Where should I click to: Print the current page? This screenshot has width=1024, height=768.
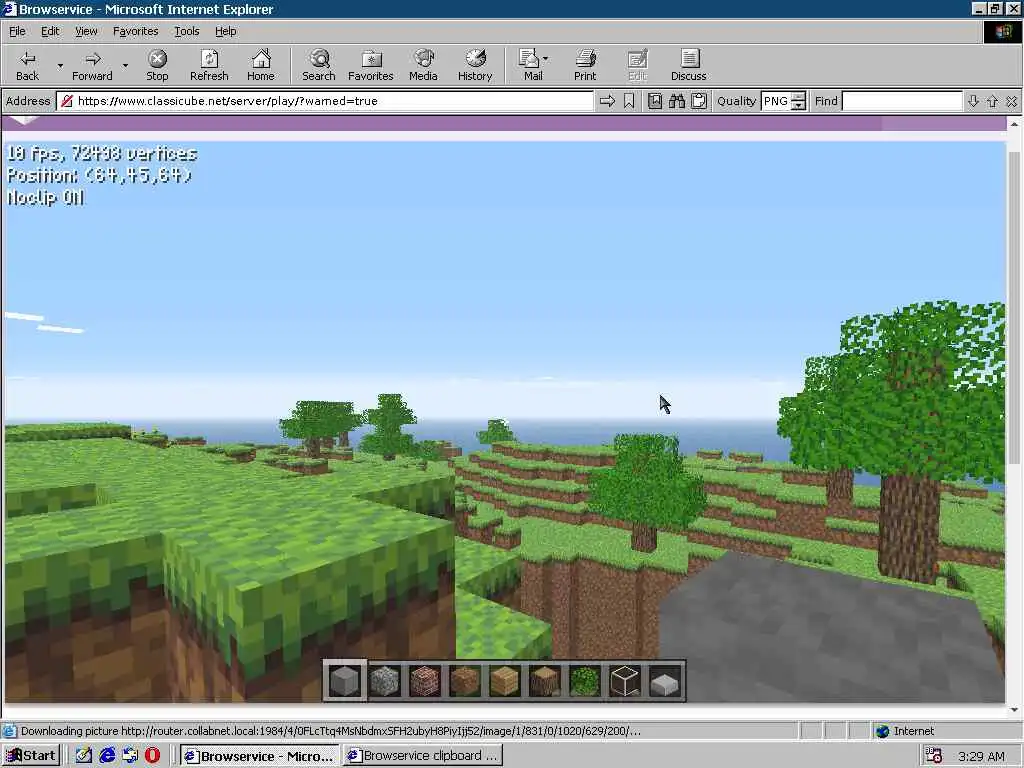pos(585,65)
